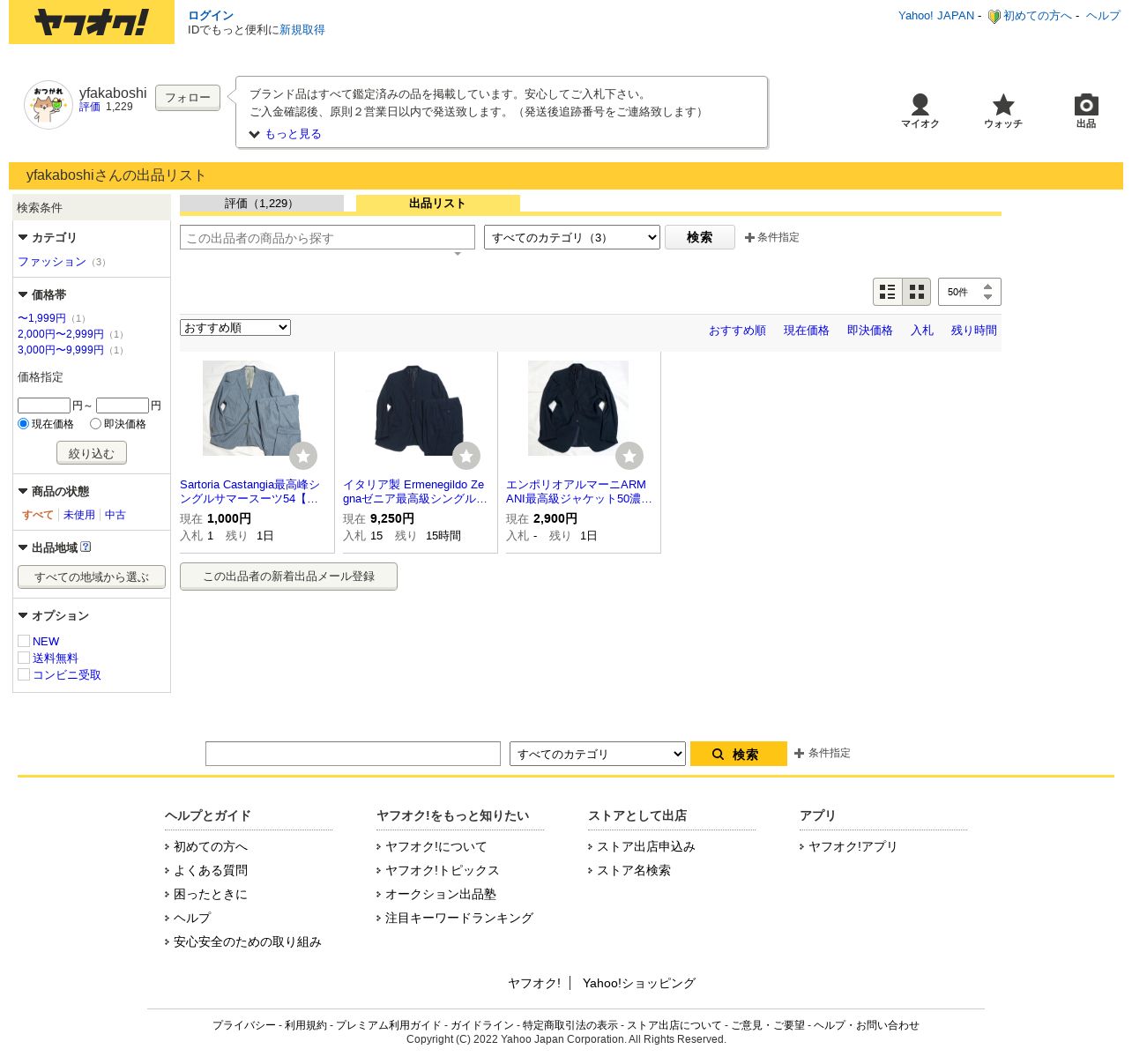1132x1064 pixels.
Task: Add Sartoria Castangia suit to watchlist star
Action: click(303, 456)
